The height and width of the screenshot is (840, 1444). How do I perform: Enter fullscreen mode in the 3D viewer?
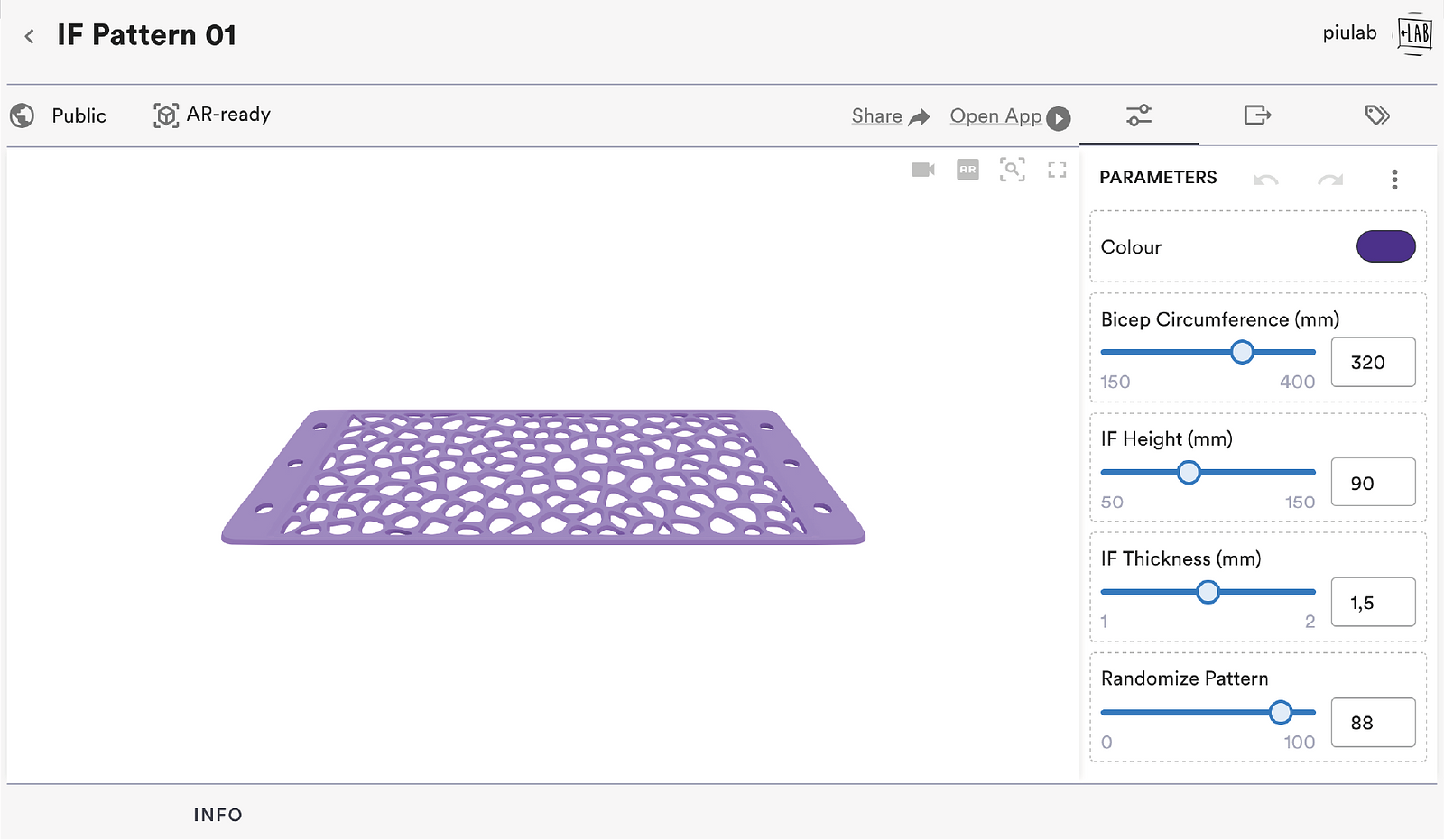[x=1057, y=170]
